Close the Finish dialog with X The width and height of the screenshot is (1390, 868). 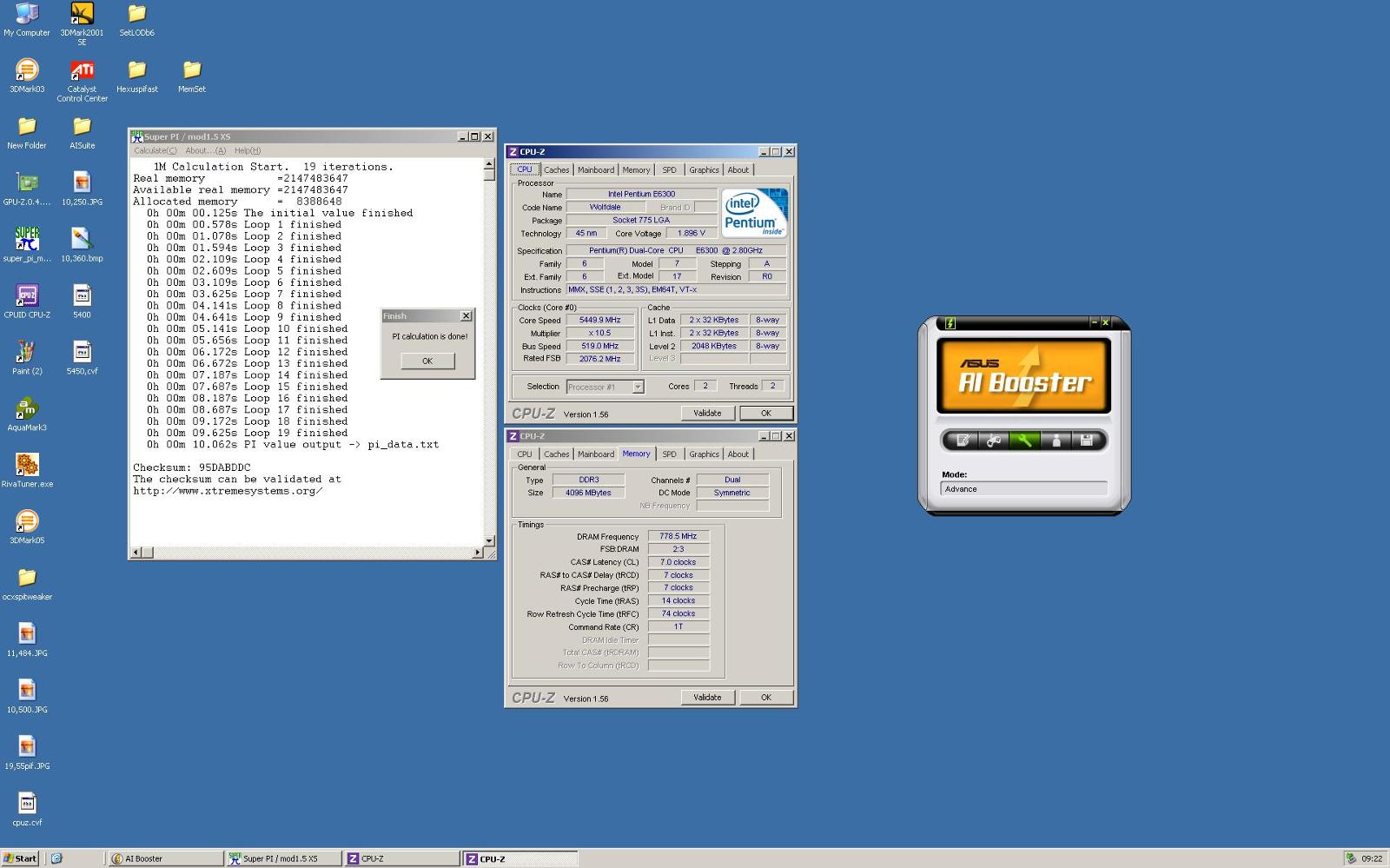[x=466, y=316]
